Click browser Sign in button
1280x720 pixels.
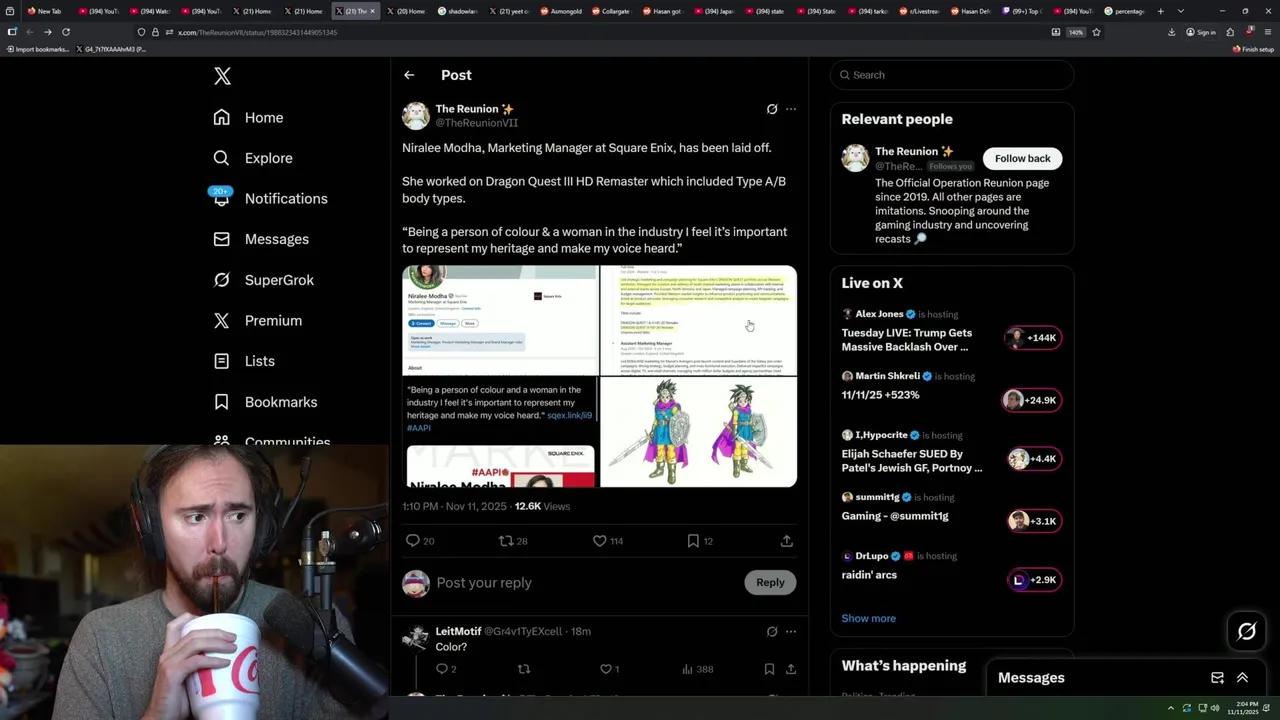[x=1201, y=32]
